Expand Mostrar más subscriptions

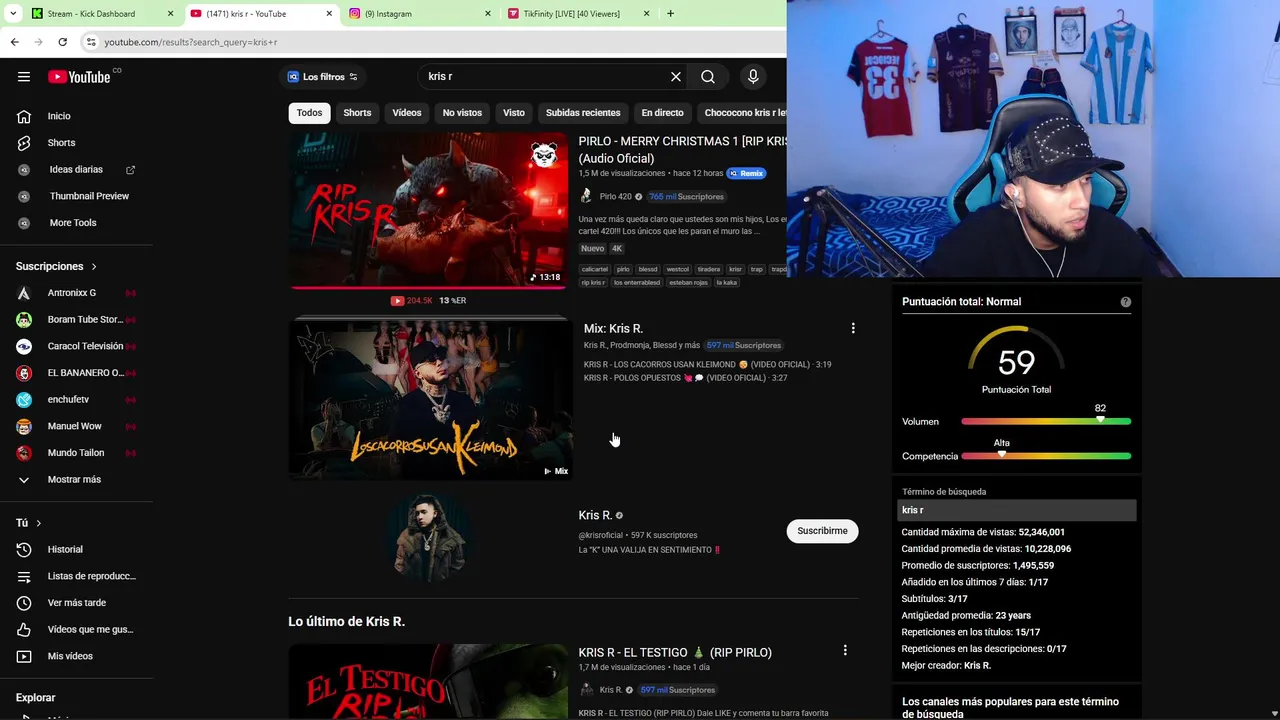coord(76,479)
